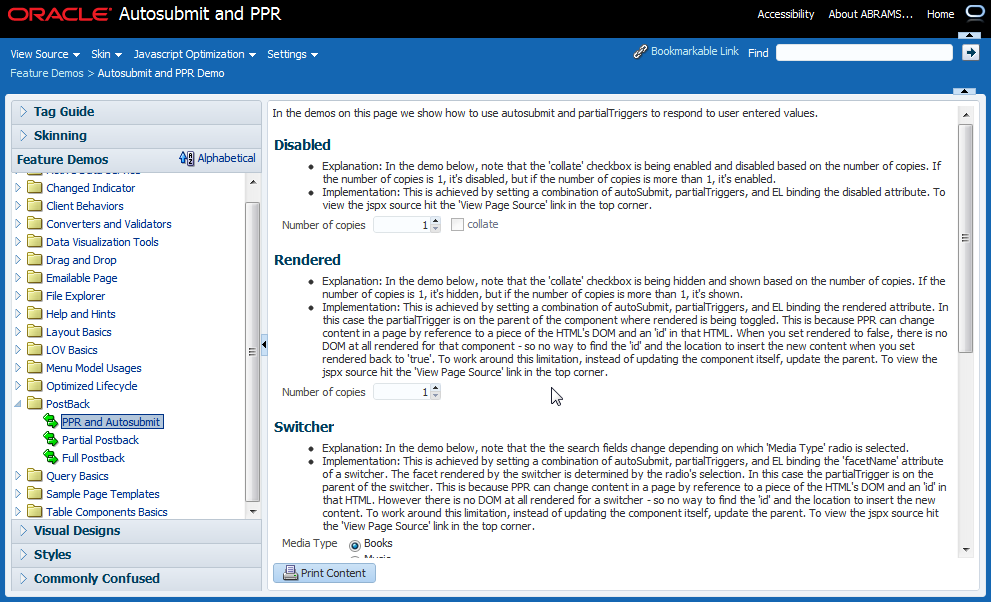Click the Emailable Page folder icon

(x=35, y=277)
